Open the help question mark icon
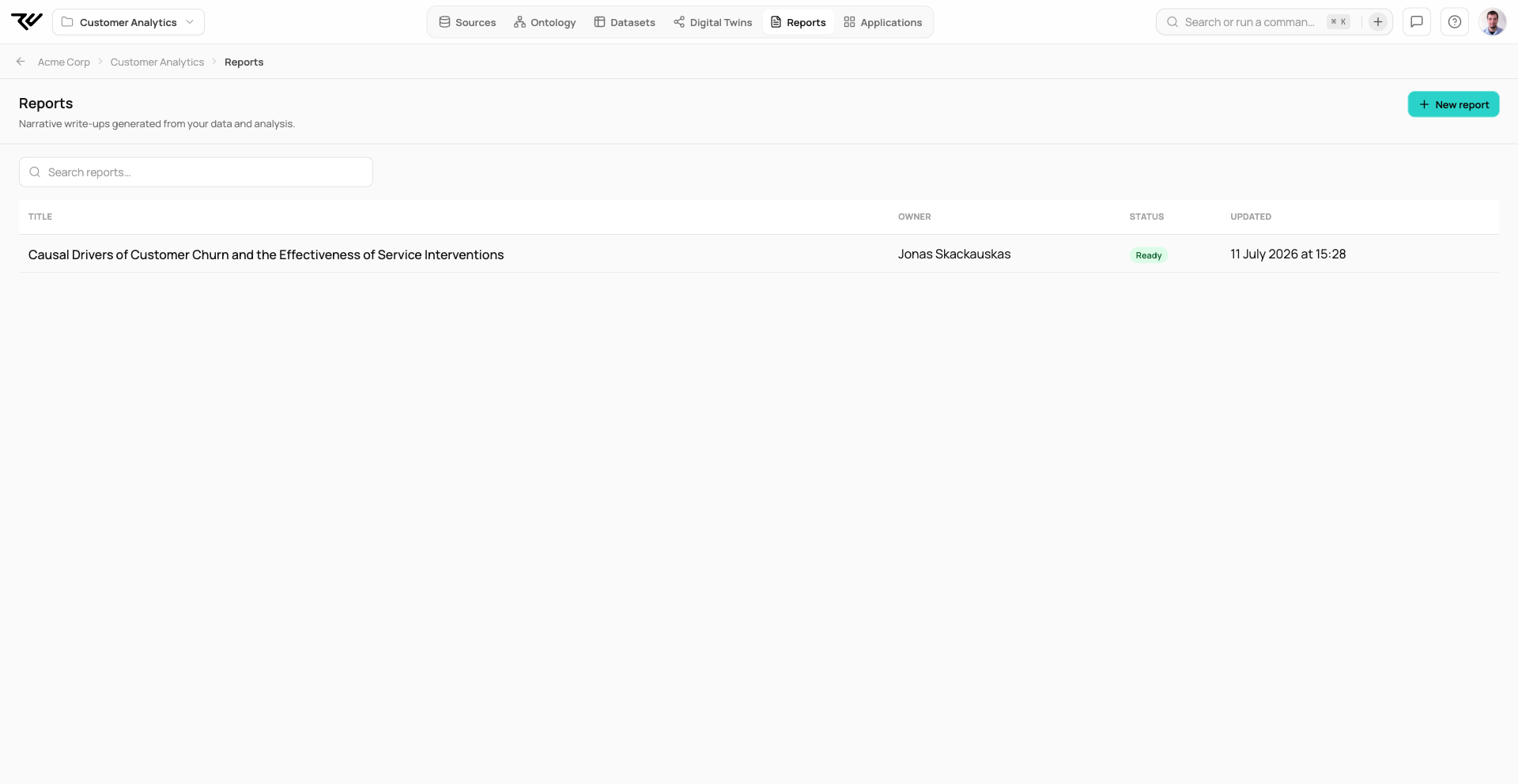1518x784 pixels. tap(1455, 22)
